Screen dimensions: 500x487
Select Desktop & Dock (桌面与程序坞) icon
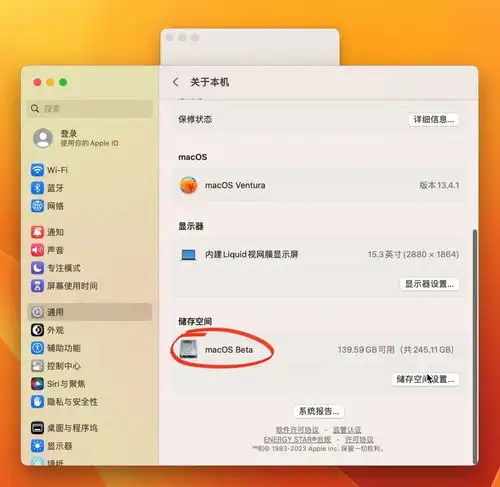[37, 428]
